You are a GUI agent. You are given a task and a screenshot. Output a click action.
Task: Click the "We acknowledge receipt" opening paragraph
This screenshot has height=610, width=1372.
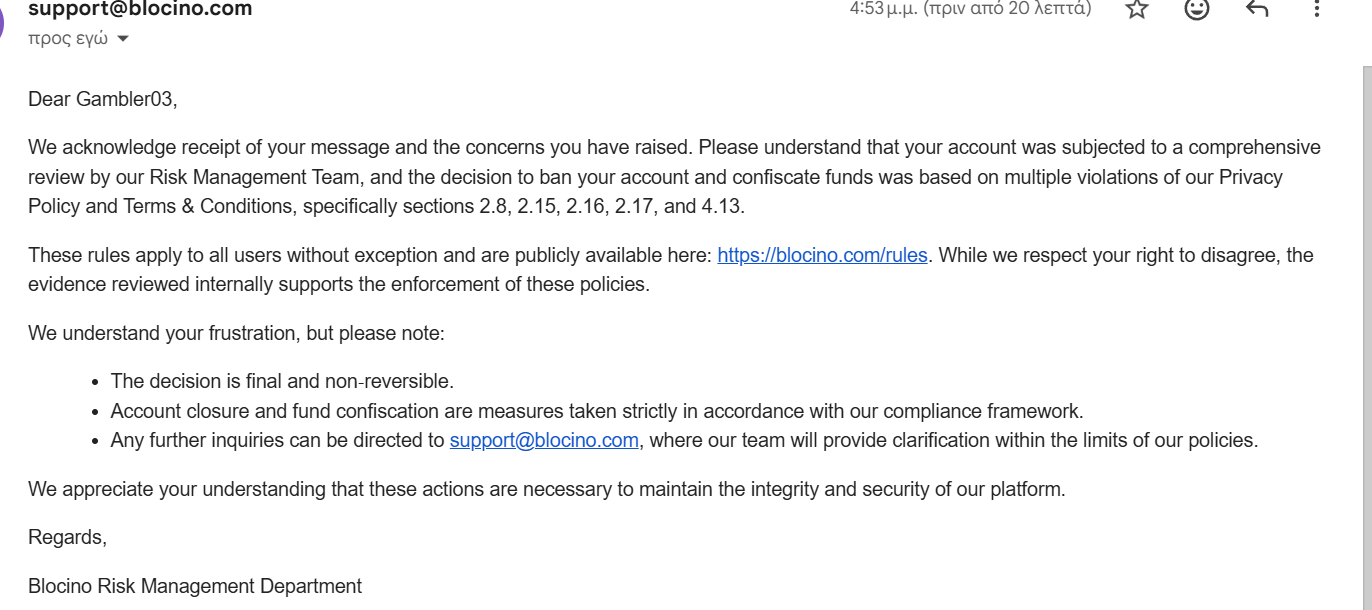pyautogui.click(x=674, y=177)
